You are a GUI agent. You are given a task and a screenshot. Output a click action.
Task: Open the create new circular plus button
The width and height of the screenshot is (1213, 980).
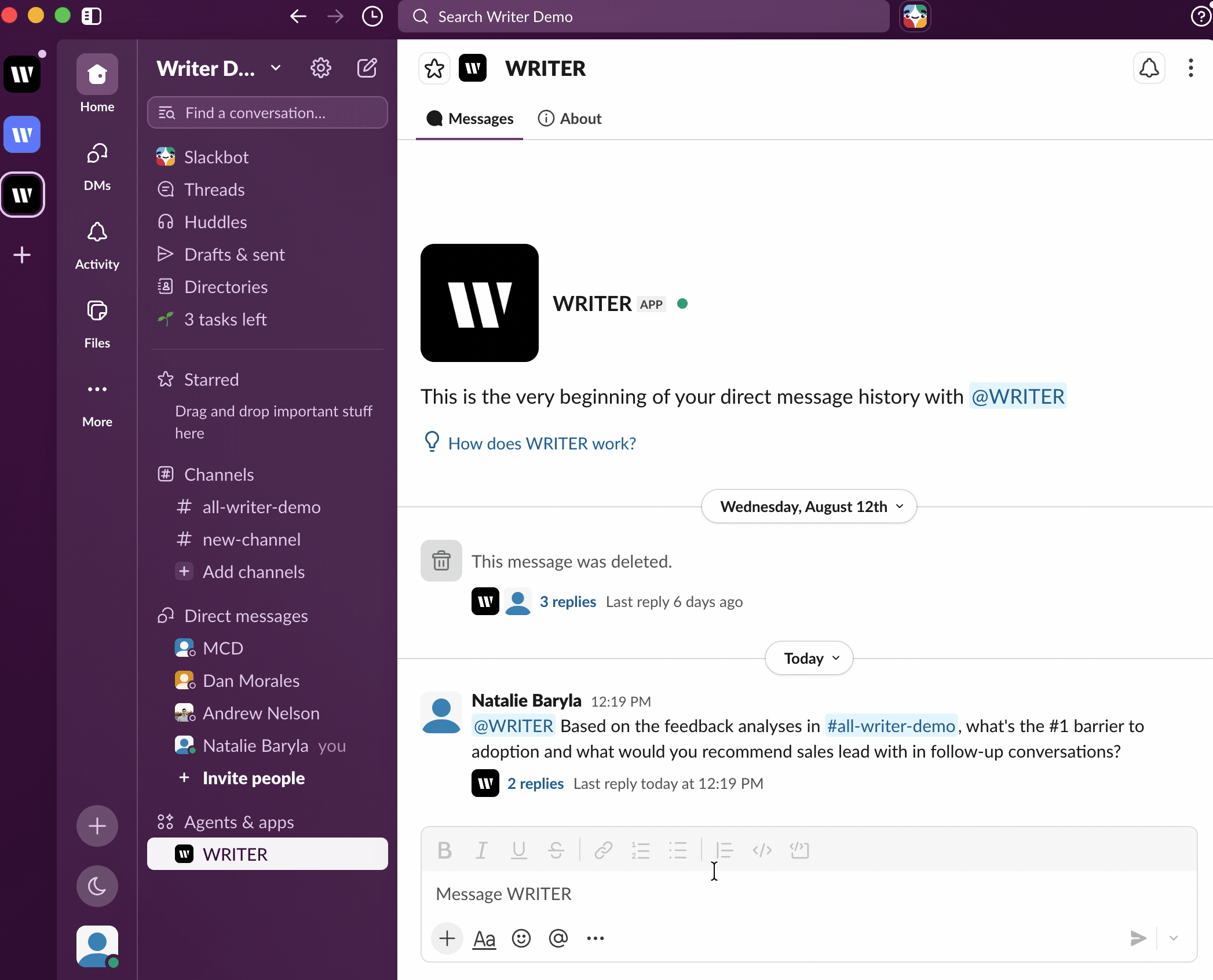click(x=97, y=826)
